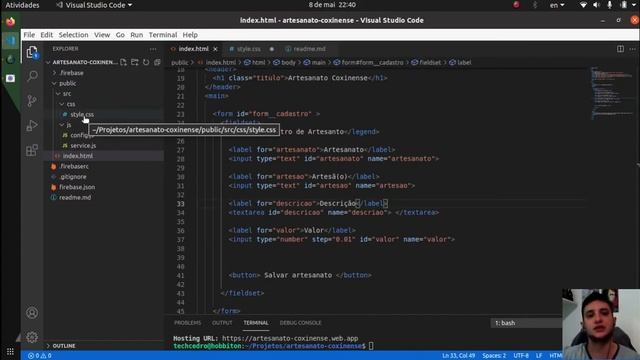640x360 pixels.
Task: Expand the Outline section
Action: 64,346
